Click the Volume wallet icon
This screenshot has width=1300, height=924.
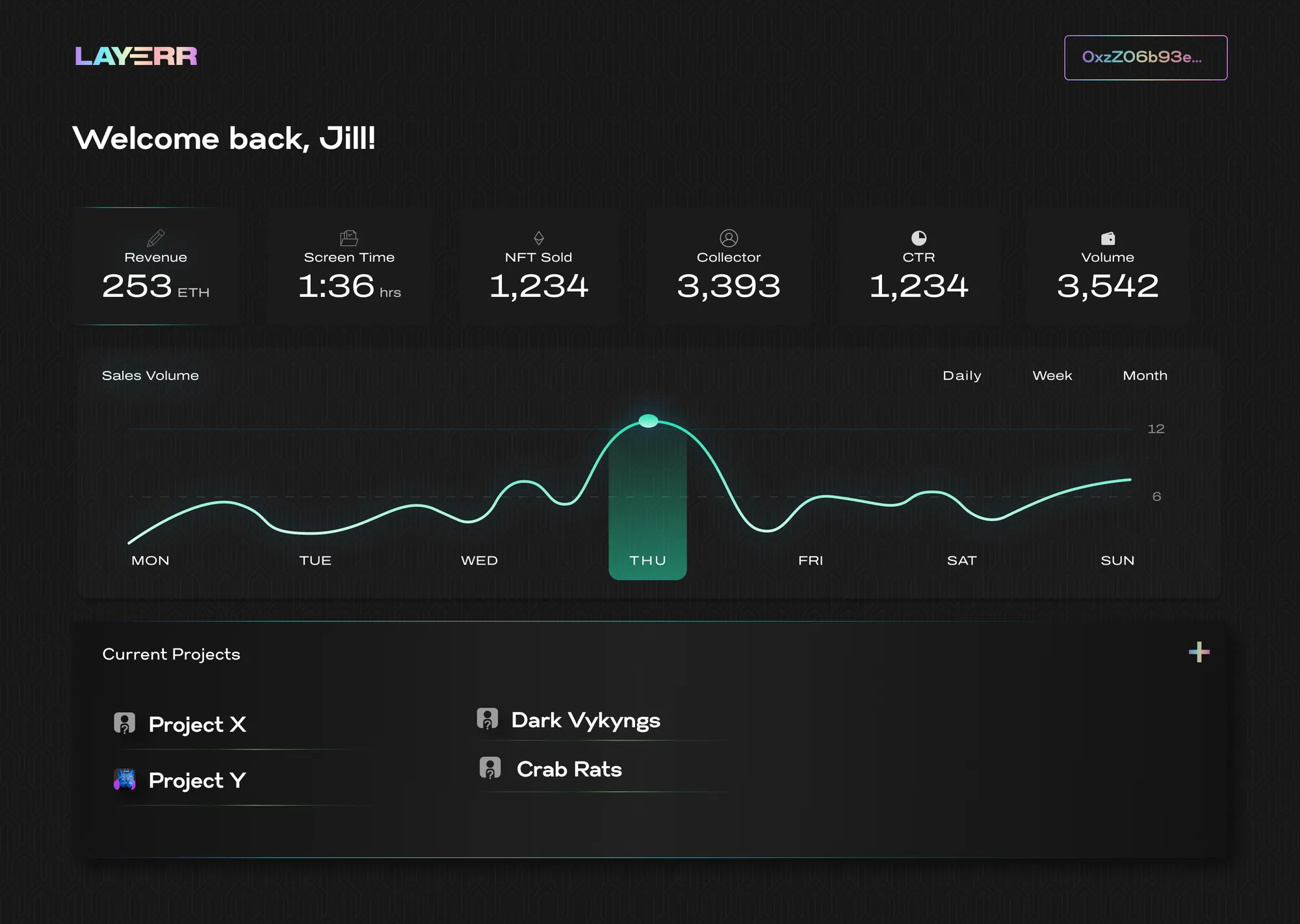tap(1108, 238)
